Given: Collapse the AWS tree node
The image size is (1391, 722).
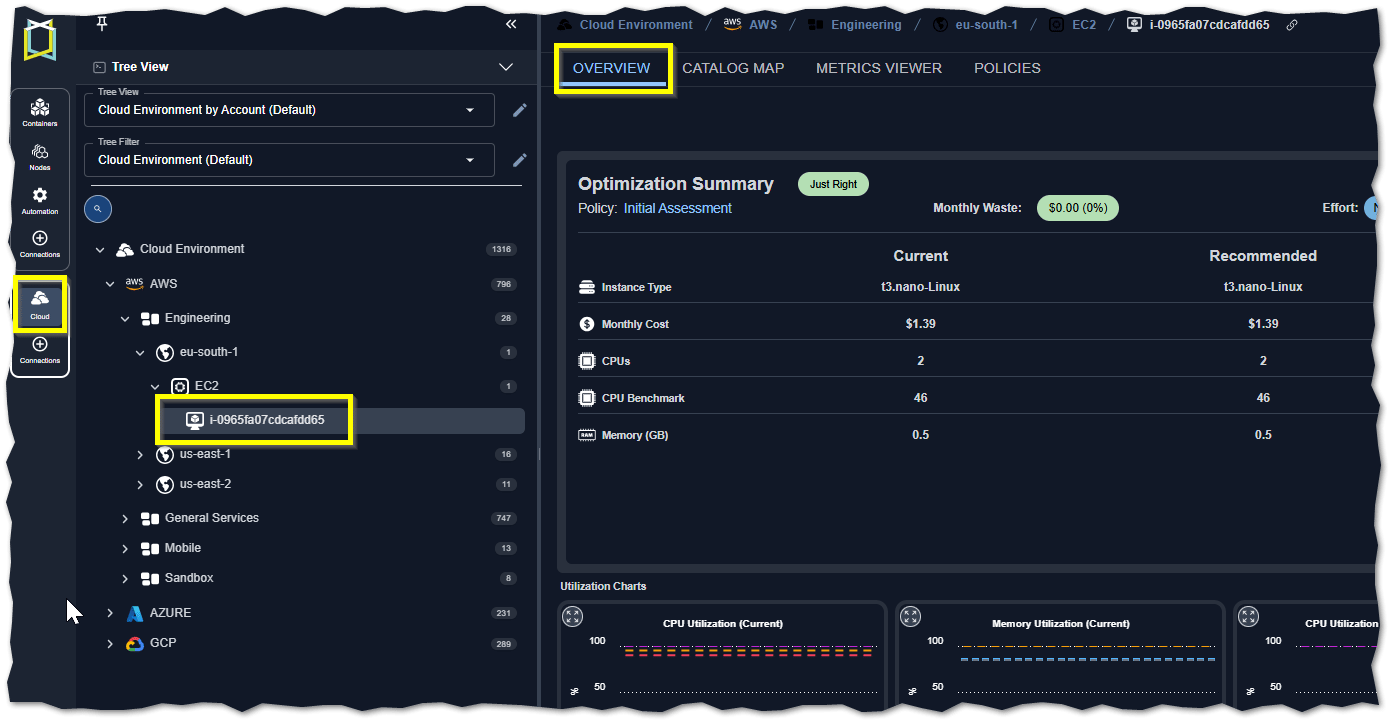Looking at the screenshot, I should click(110, 284).
